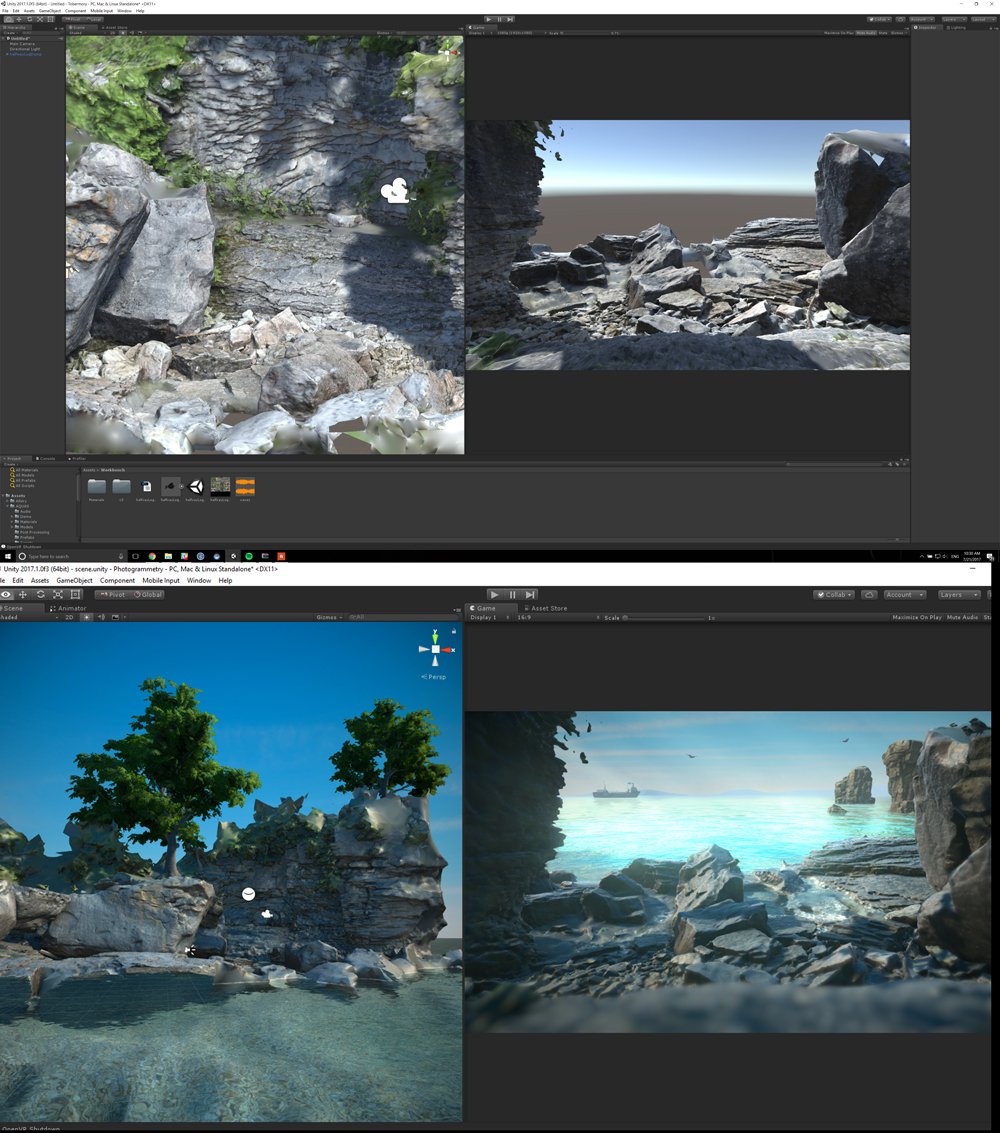Select All Materials favorite search
The height and width of the screenshot is (1133, 1000).
coord(24,470)
